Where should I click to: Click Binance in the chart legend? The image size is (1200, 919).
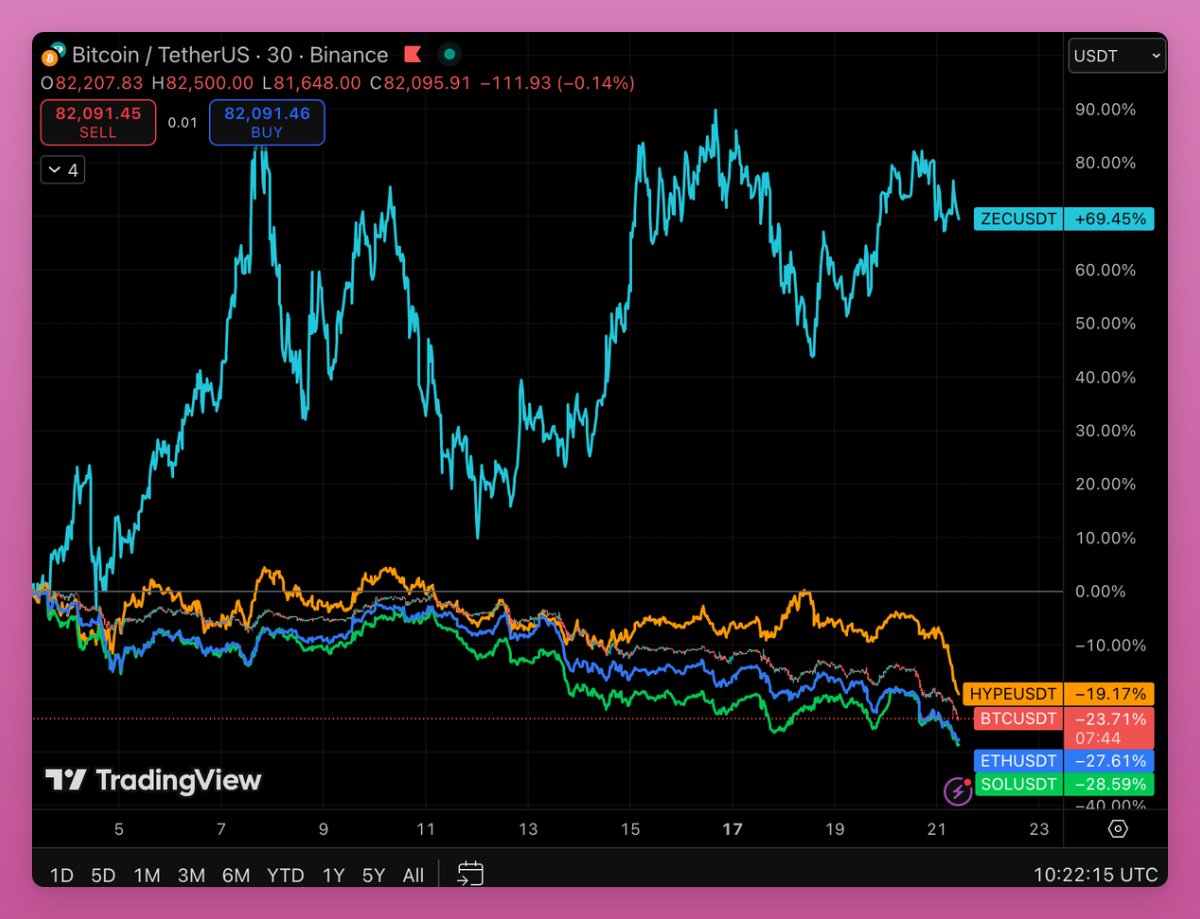click(349, 55)
